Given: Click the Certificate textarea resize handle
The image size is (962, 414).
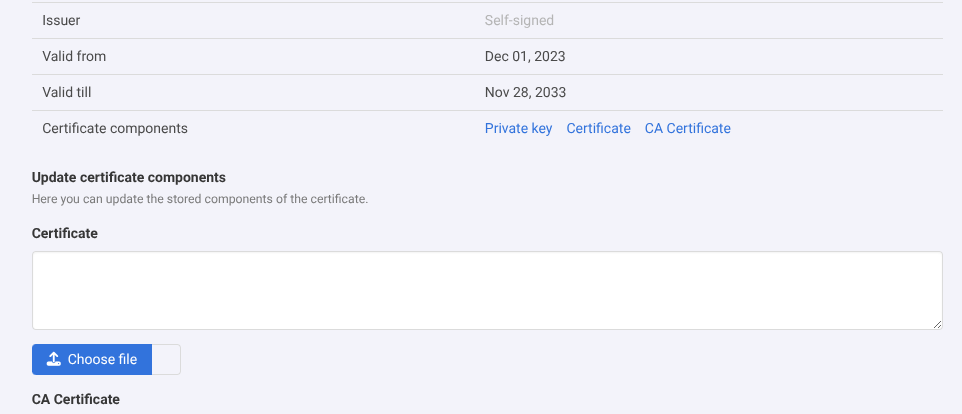Looking at the screenshot, I should click(x=937, y=324).
